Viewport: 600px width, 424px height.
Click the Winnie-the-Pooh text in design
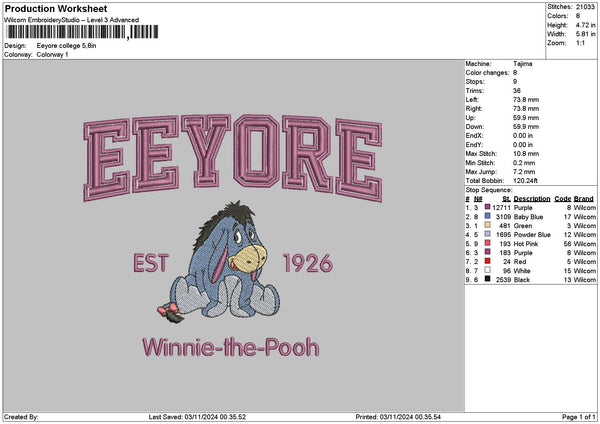click(231, 347)
